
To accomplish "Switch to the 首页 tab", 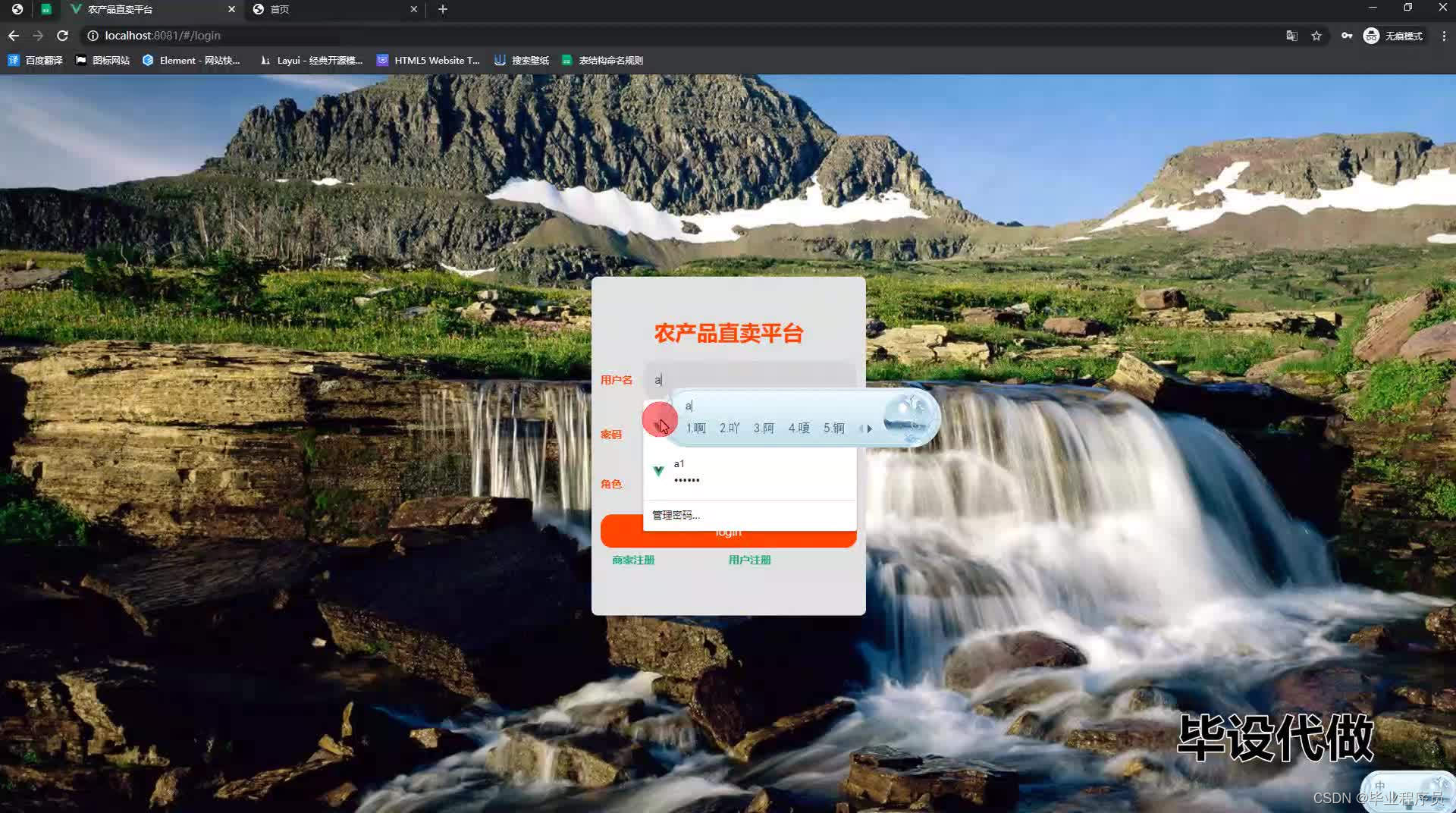I will [334, 9].
